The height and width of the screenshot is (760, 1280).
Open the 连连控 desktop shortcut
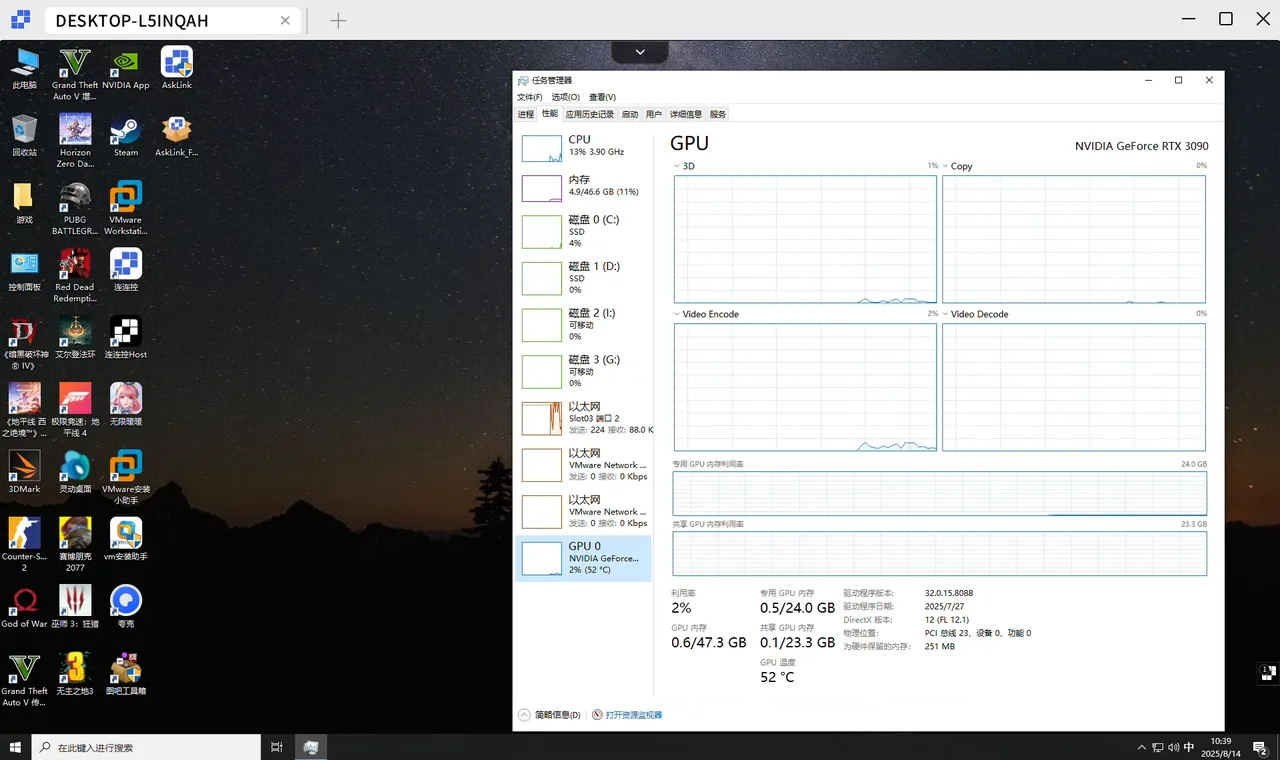click(126, 271)
